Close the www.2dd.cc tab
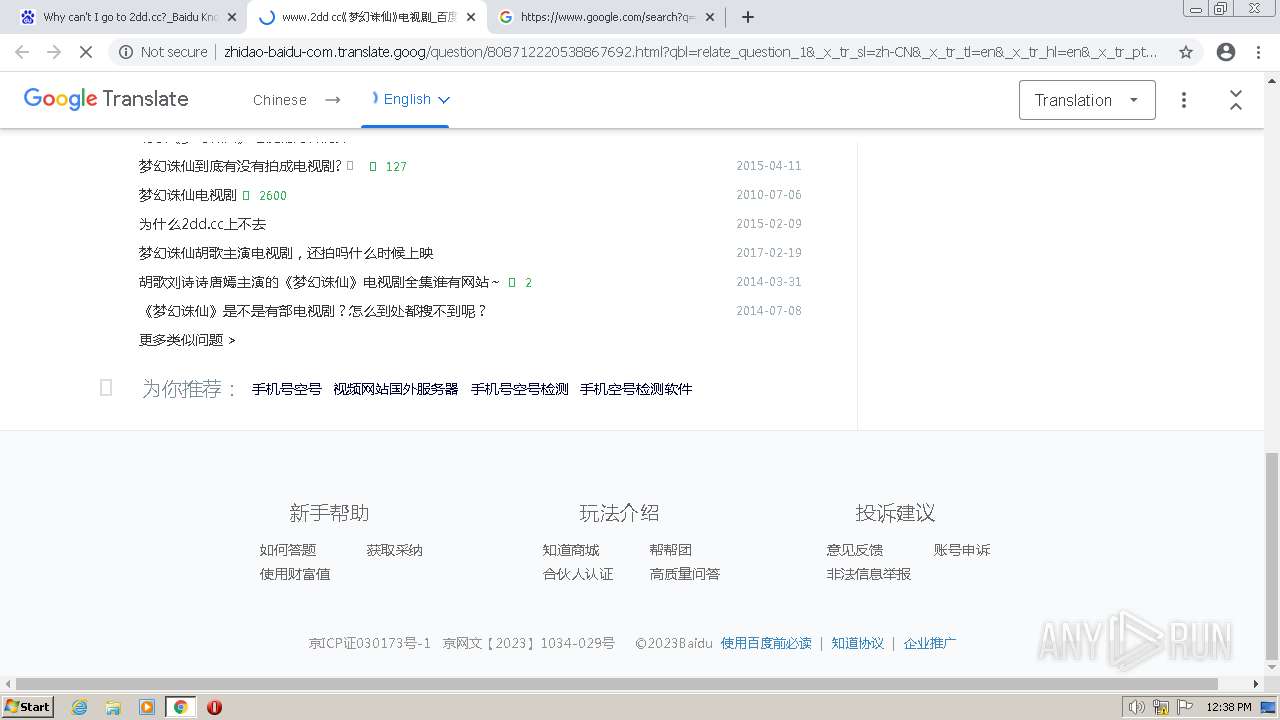 coord(471,17)
